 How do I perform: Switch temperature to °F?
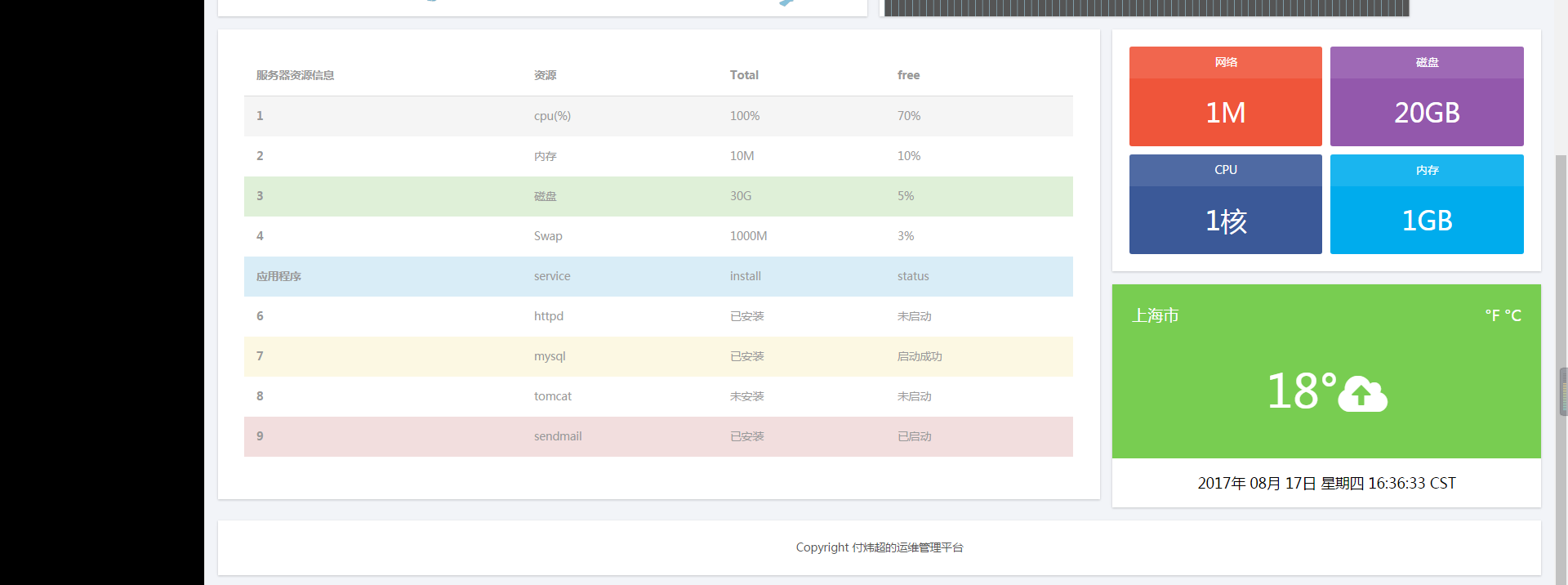click(1492, 315)
